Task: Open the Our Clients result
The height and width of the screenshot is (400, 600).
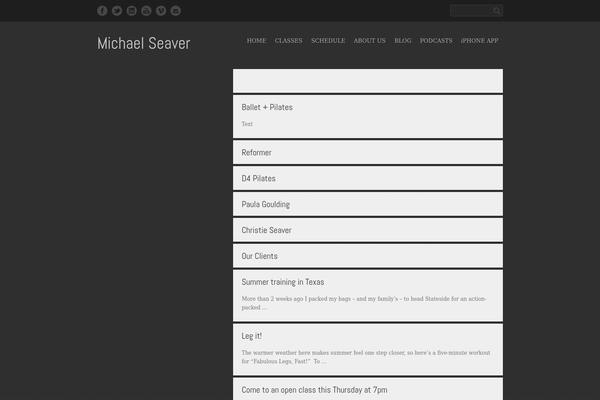Action: (x=259, y=256)
